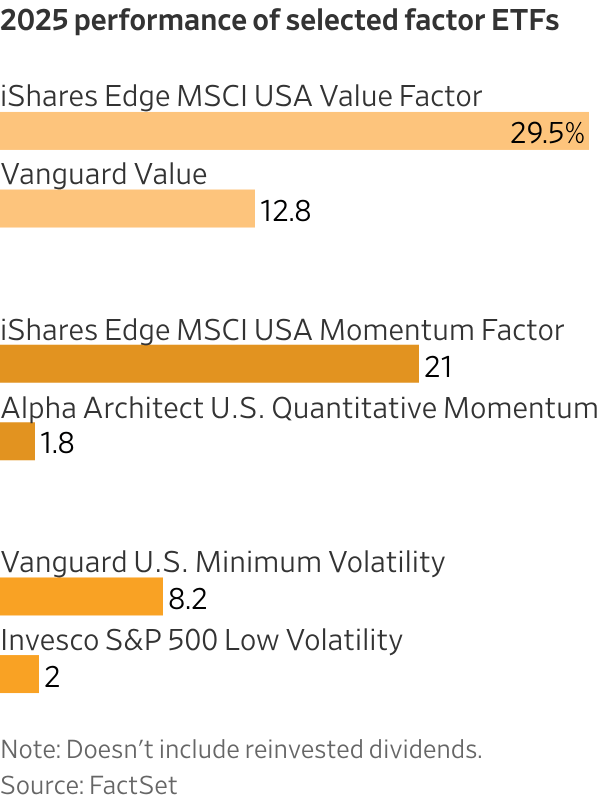Click the FactSet source line
Screen dimensions: 600x800
pos(89,784)
